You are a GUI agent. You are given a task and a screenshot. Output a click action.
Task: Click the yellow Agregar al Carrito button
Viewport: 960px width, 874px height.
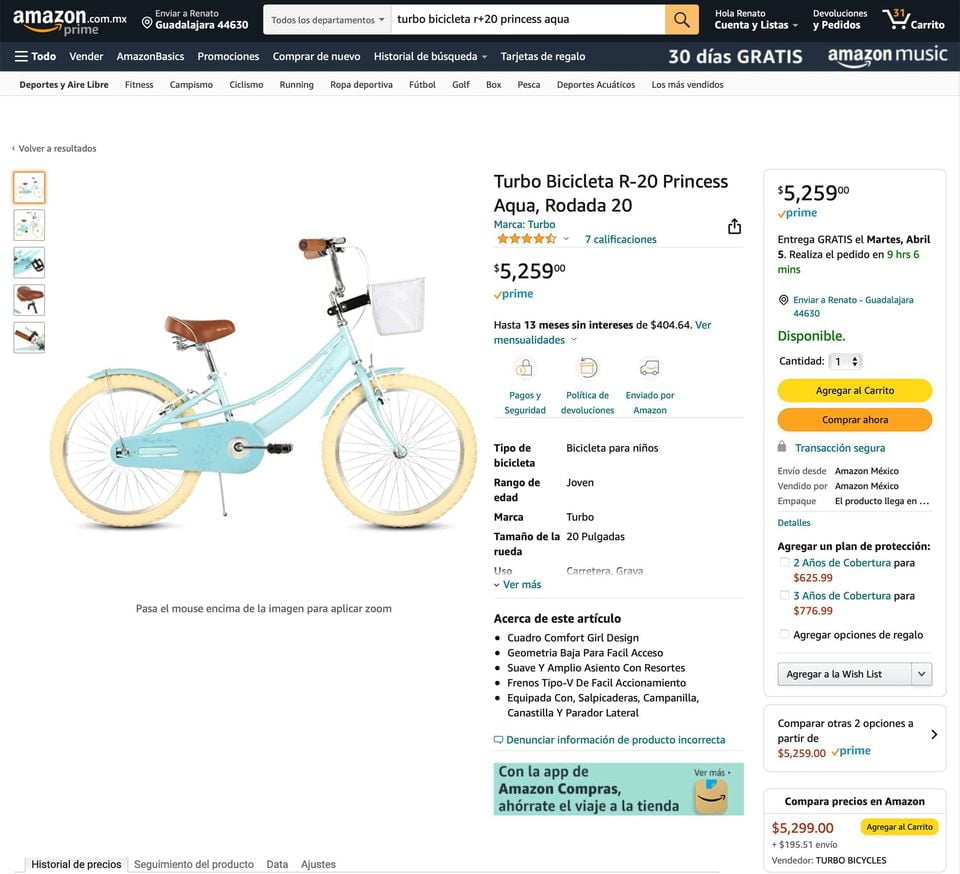pos(854,390)
